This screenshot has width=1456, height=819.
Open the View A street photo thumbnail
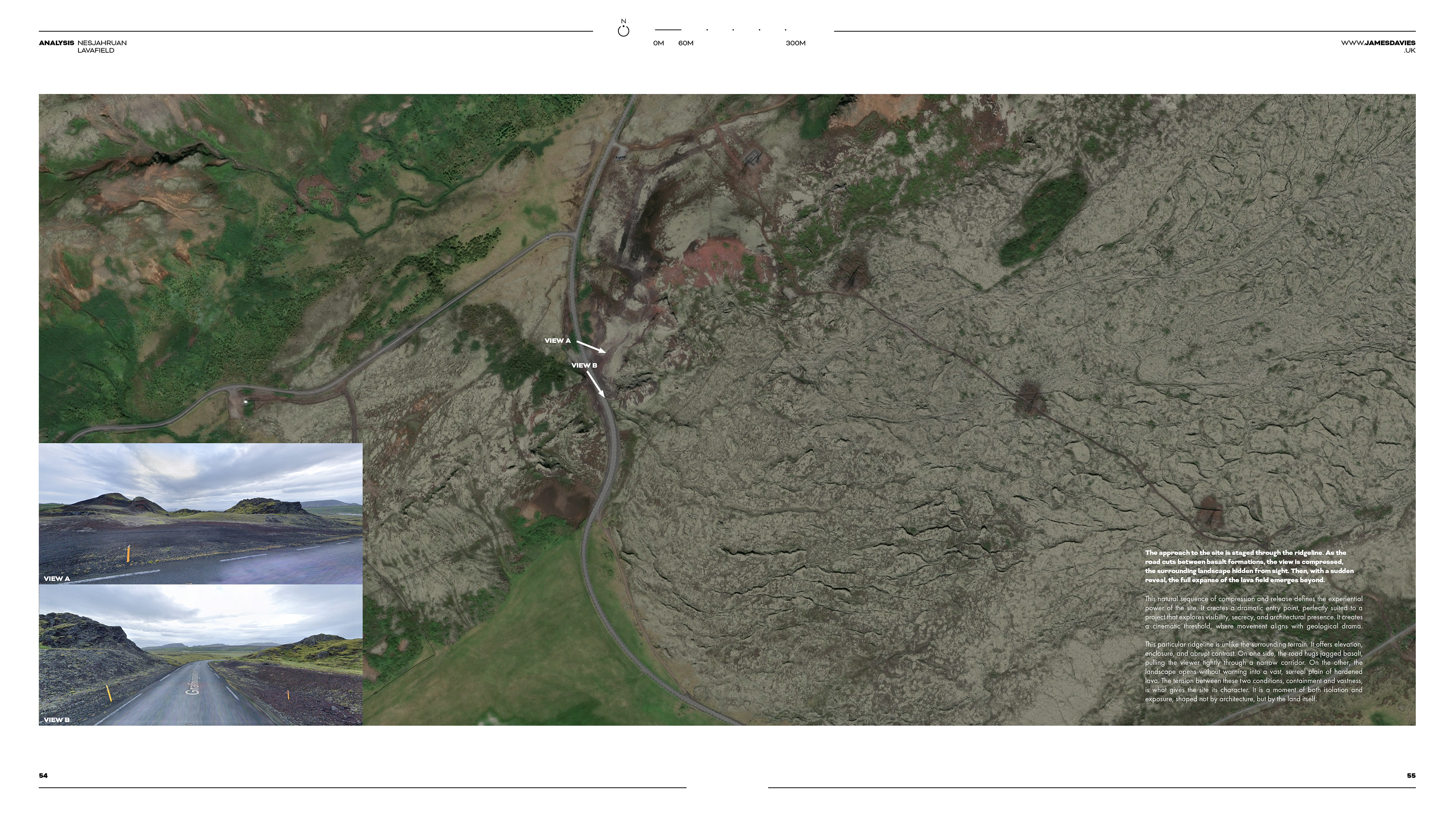(201, 513)
